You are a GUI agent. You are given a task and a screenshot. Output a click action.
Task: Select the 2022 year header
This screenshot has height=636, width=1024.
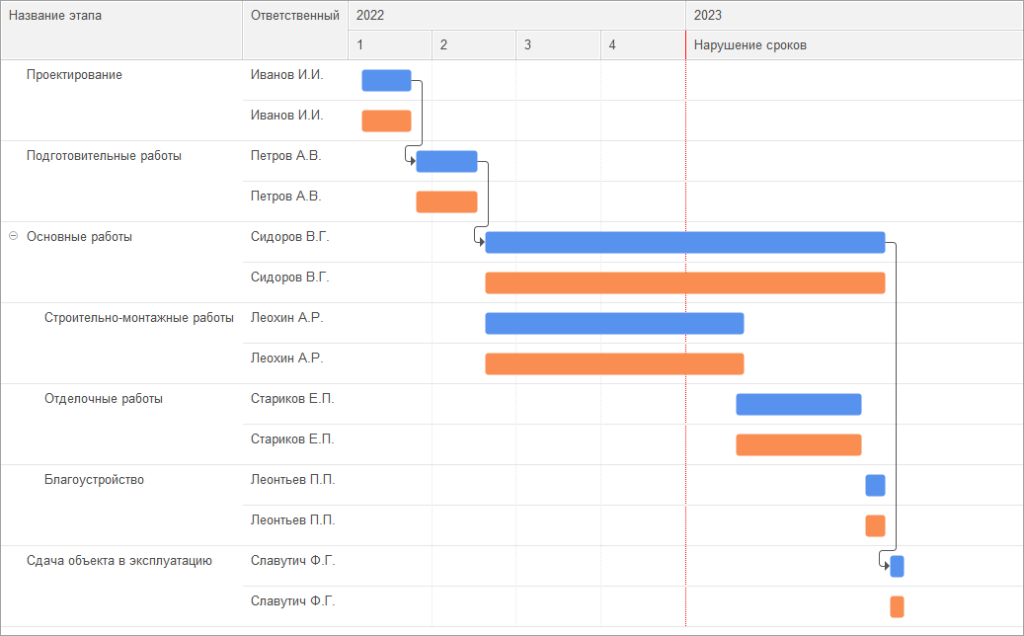tap(370, 16)
